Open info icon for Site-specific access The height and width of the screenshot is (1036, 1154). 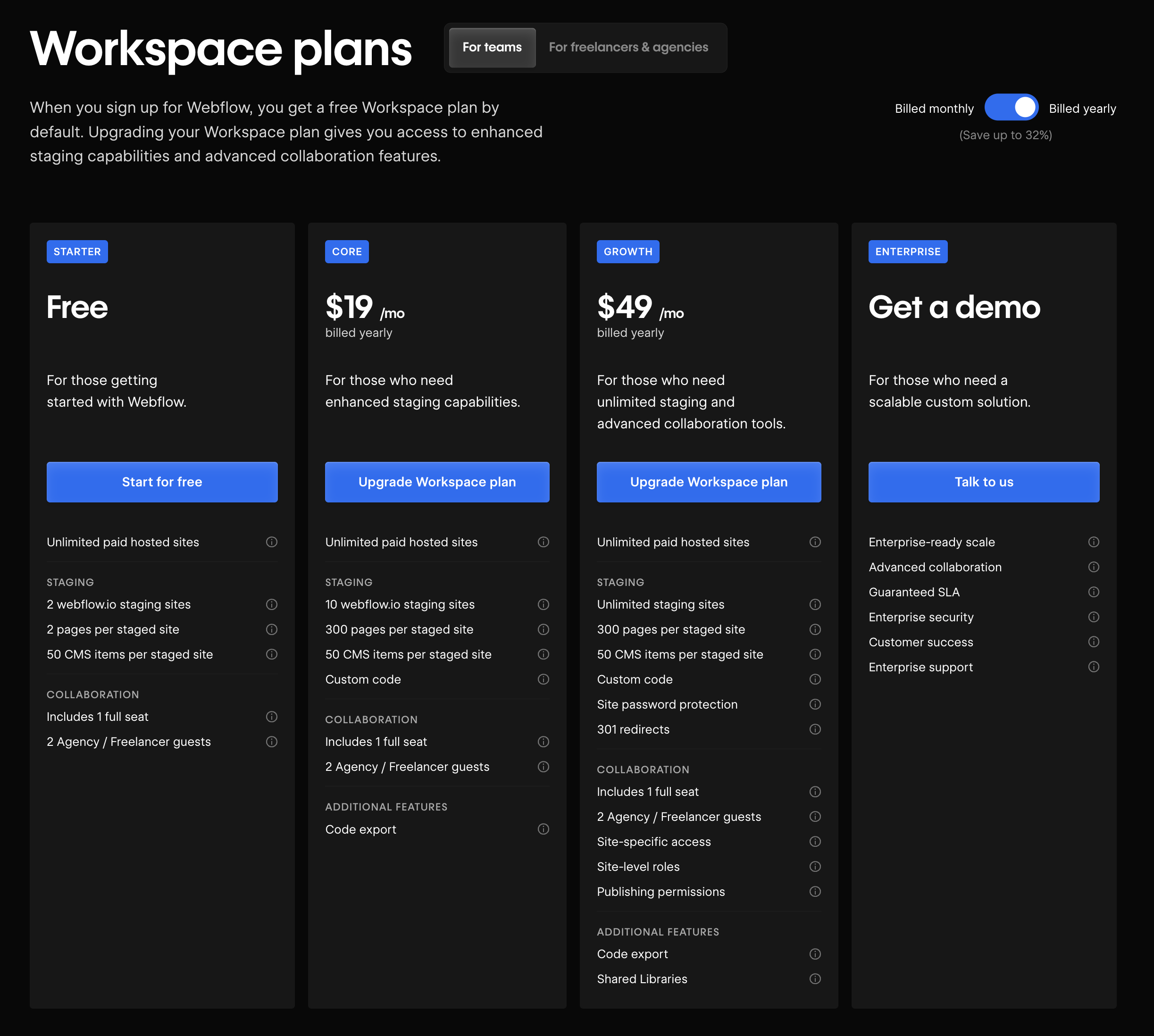(815, 842)
